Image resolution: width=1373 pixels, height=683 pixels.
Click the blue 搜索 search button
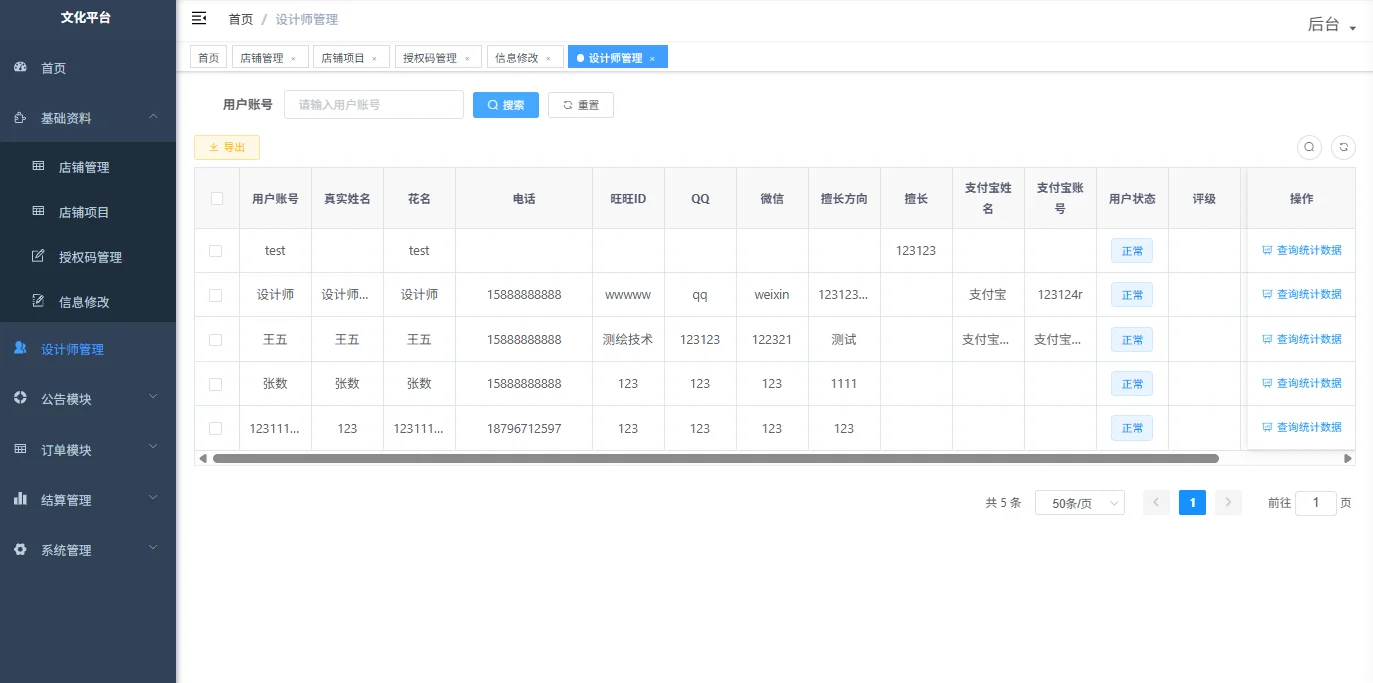(505, 104)
